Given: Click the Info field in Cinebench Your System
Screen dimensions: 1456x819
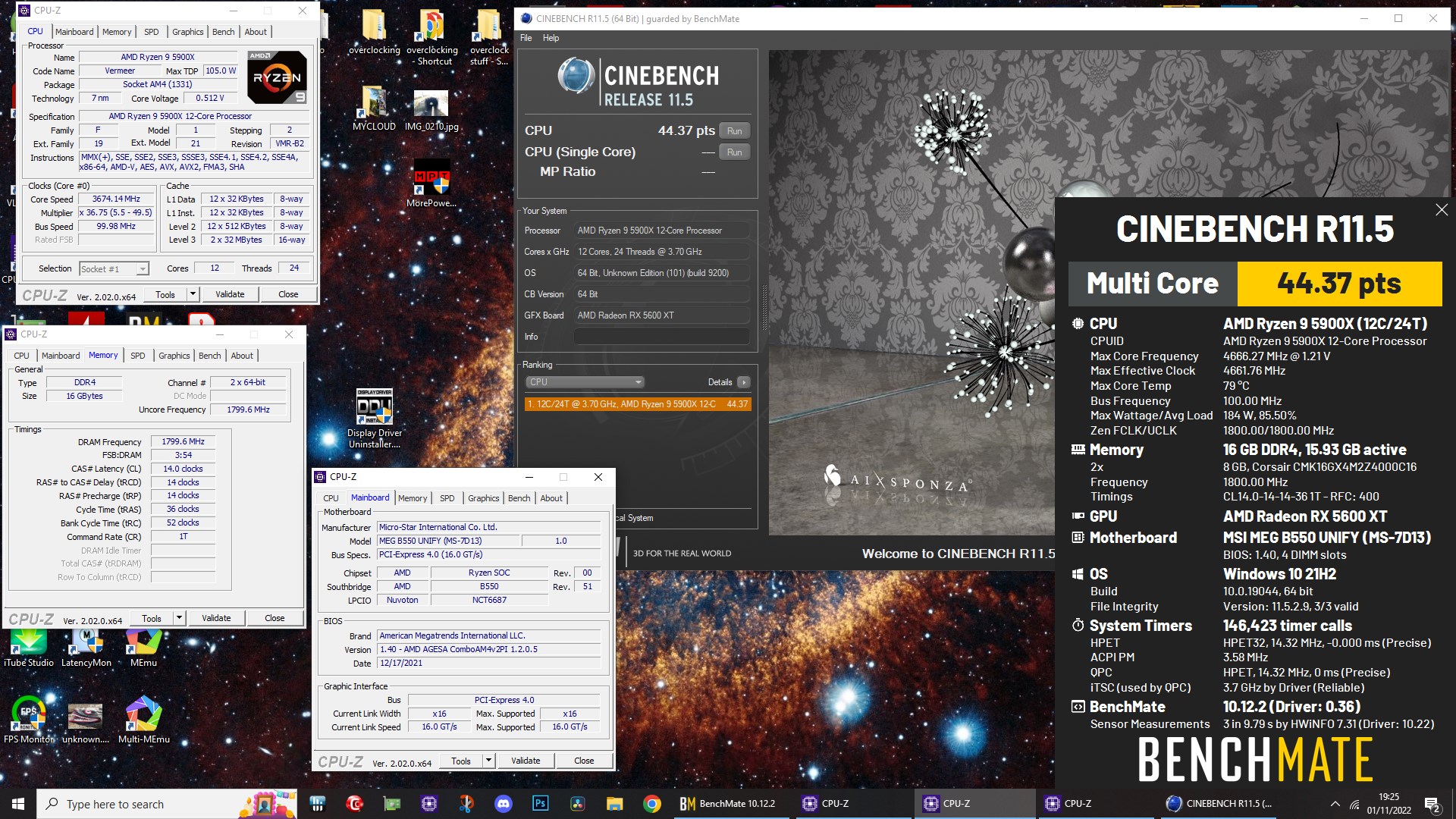Looking at the screenshot, I should coord(662,337).
